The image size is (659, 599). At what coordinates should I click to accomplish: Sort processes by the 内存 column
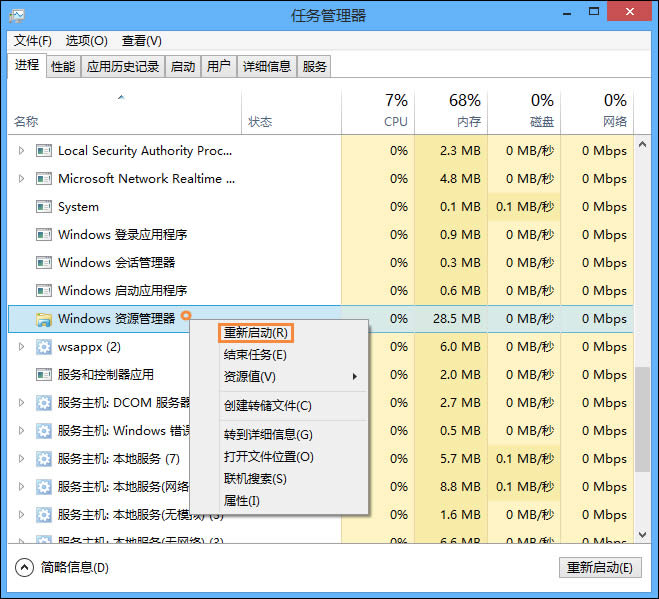pos(451,111)
